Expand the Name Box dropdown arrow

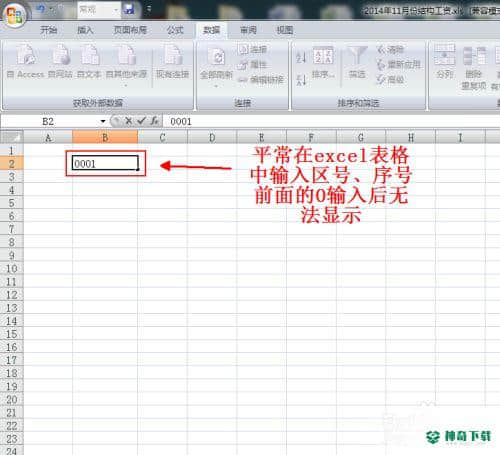click(x=103, y=121)
